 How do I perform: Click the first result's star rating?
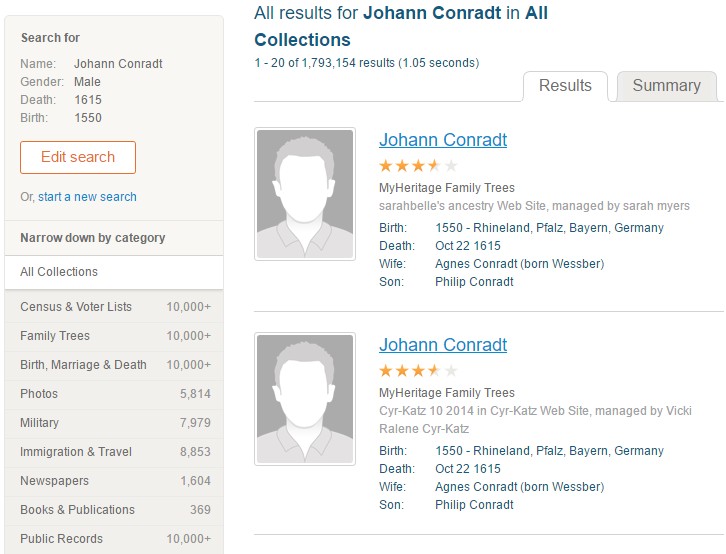coord(418,166)
